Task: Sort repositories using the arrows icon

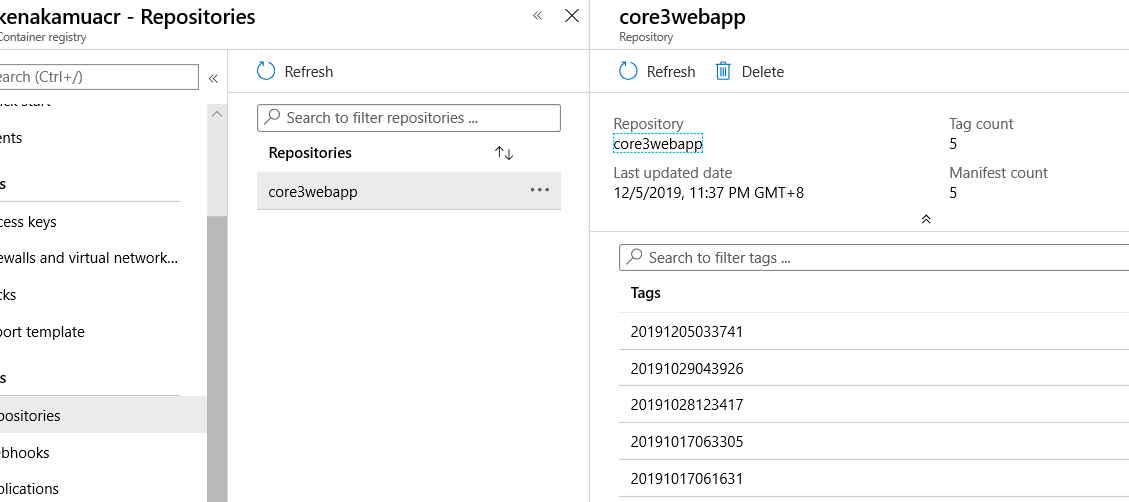Action: pyautogui.click(x=504, y=153)
